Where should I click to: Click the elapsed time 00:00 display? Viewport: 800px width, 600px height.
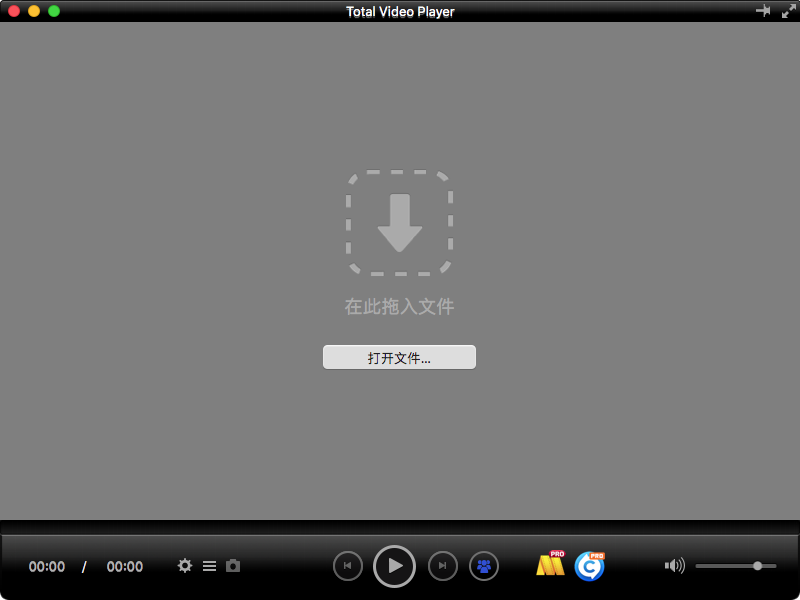(x=47, y=566)
